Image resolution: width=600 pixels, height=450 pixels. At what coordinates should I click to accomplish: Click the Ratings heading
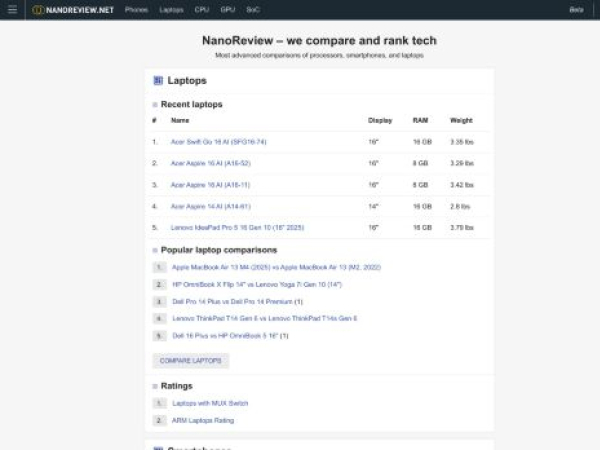[x=176, y=386]
